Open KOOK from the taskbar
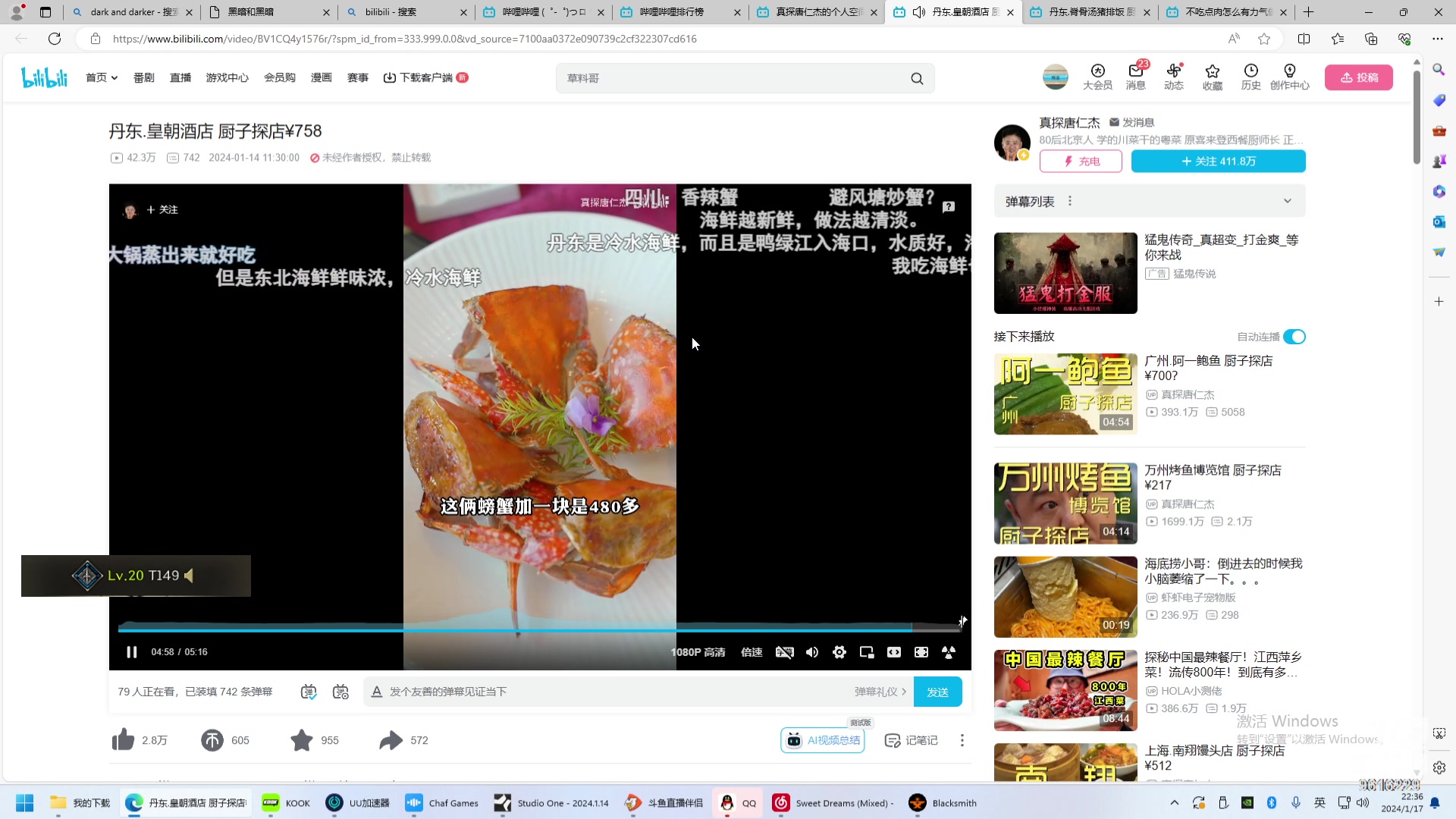This screenshot has width=1456, height=819. [x=285, y=803]
